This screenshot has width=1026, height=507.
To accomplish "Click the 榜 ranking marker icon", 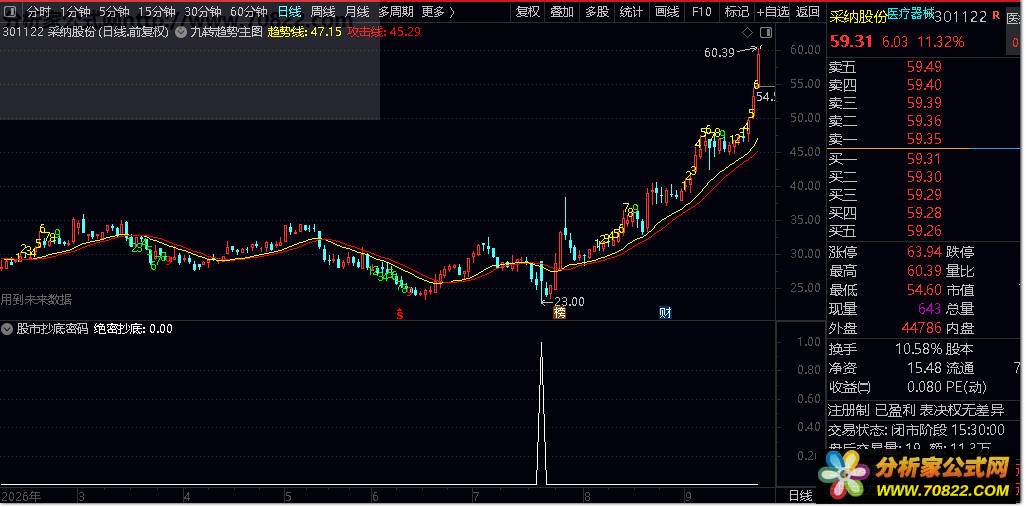I will pos(559,313).
